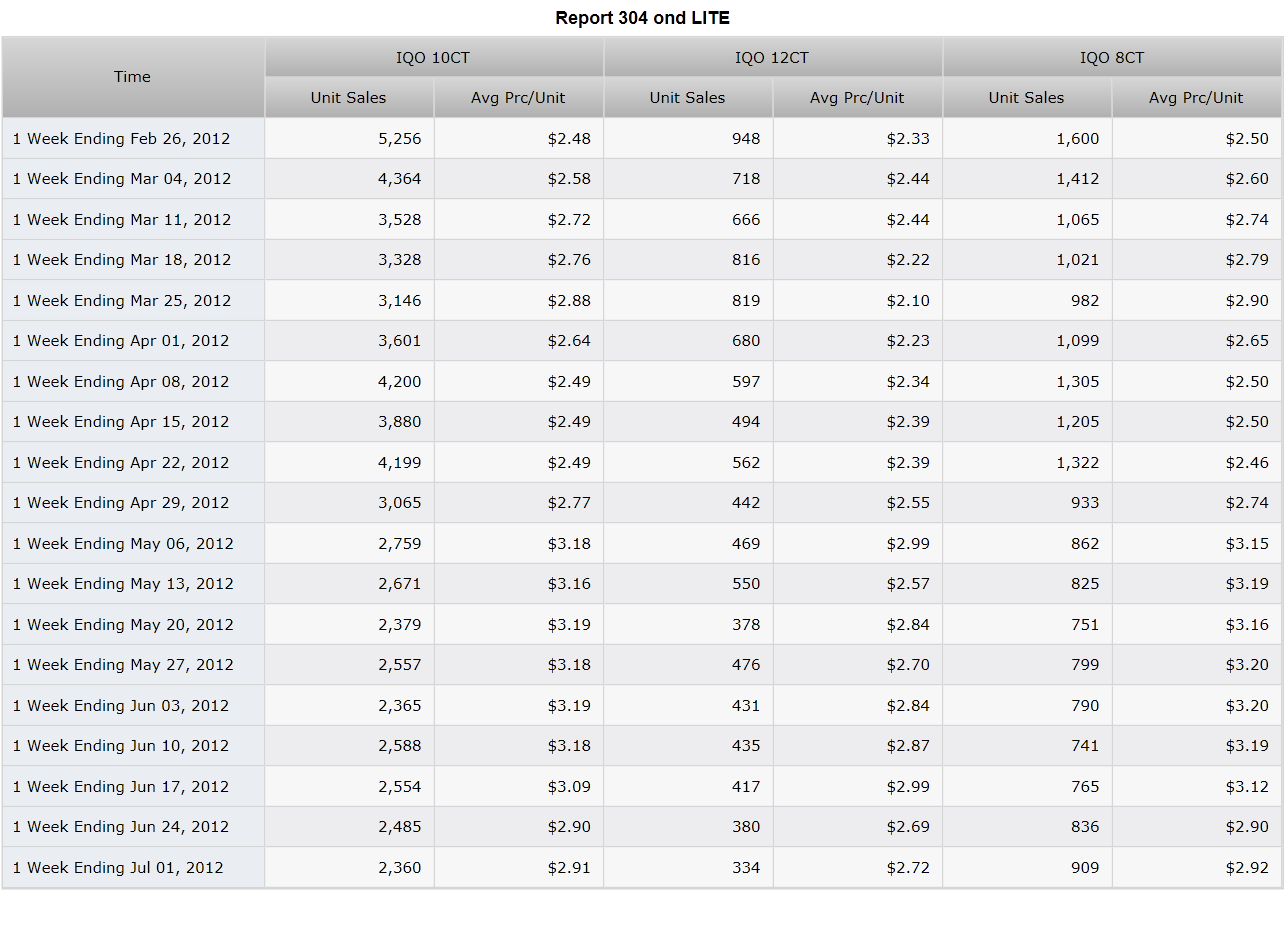Click the IQO 12CT group header
The height and width of the screenshot is (946, 1284).
tap(773, 57)
